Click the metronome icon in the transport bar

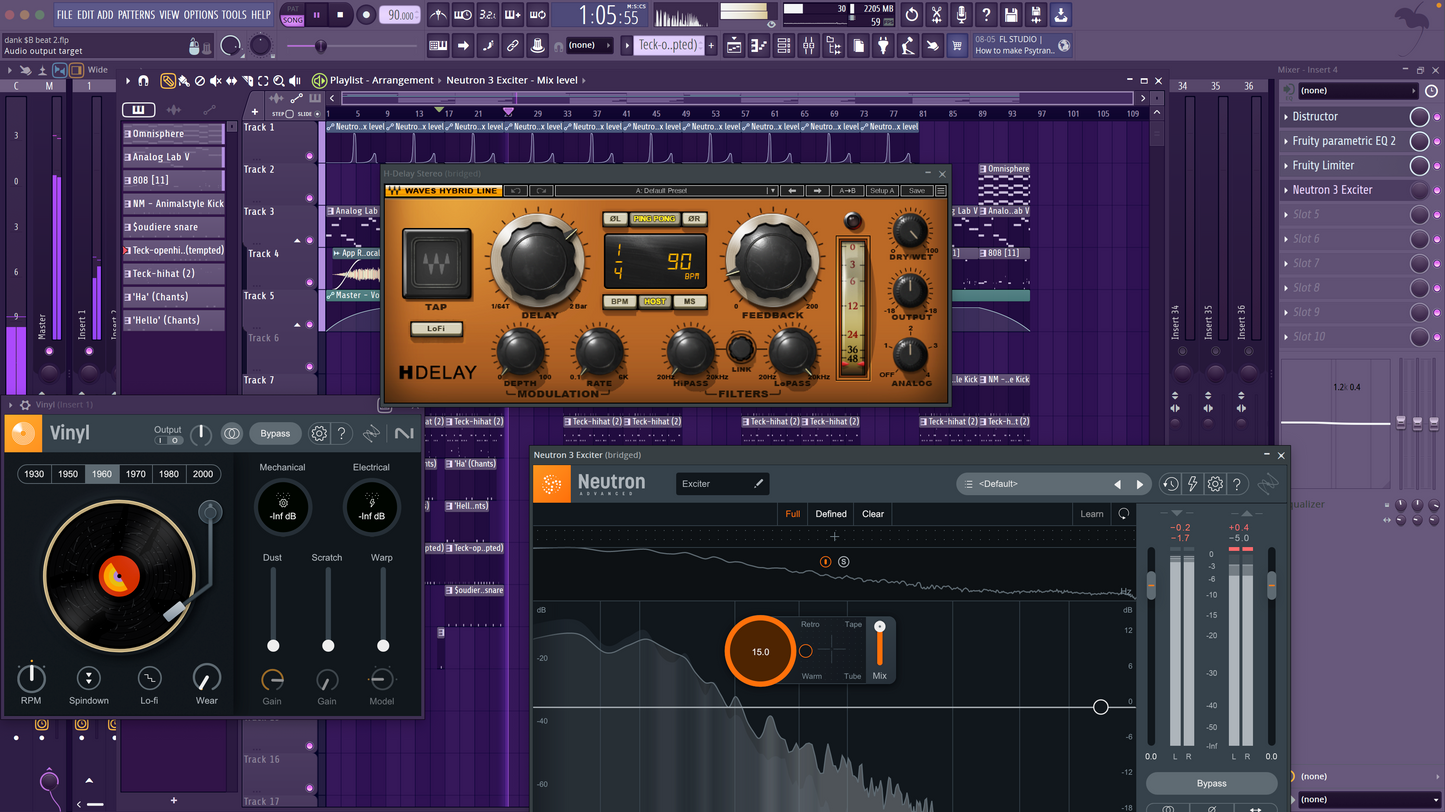pyautogui.click(x=438, y=15)
